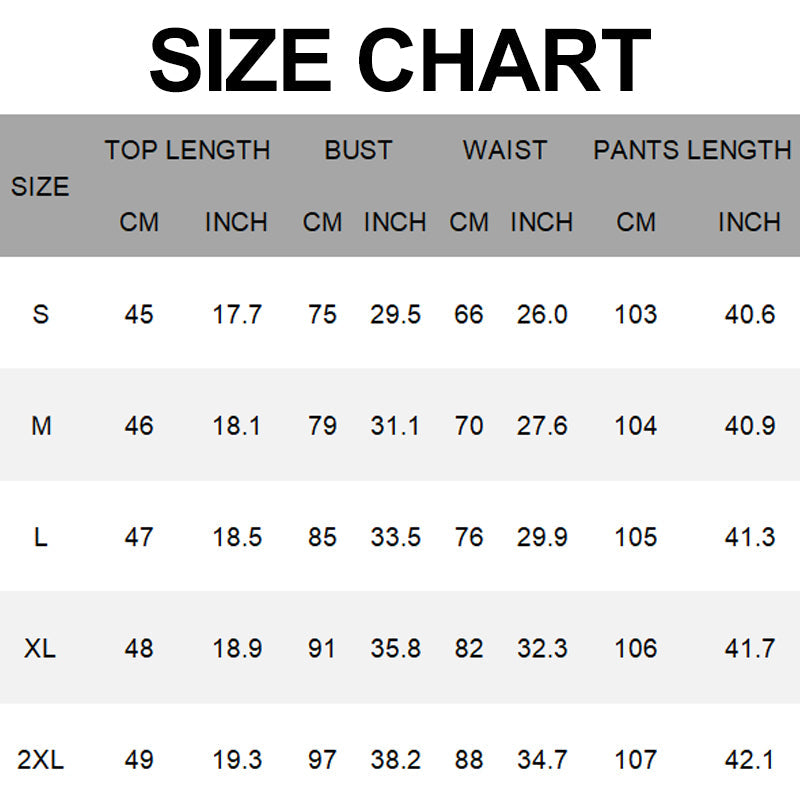
Task: Click the 18.5 inch top length value
Action: pyautogui.click(x=237, y=537)
